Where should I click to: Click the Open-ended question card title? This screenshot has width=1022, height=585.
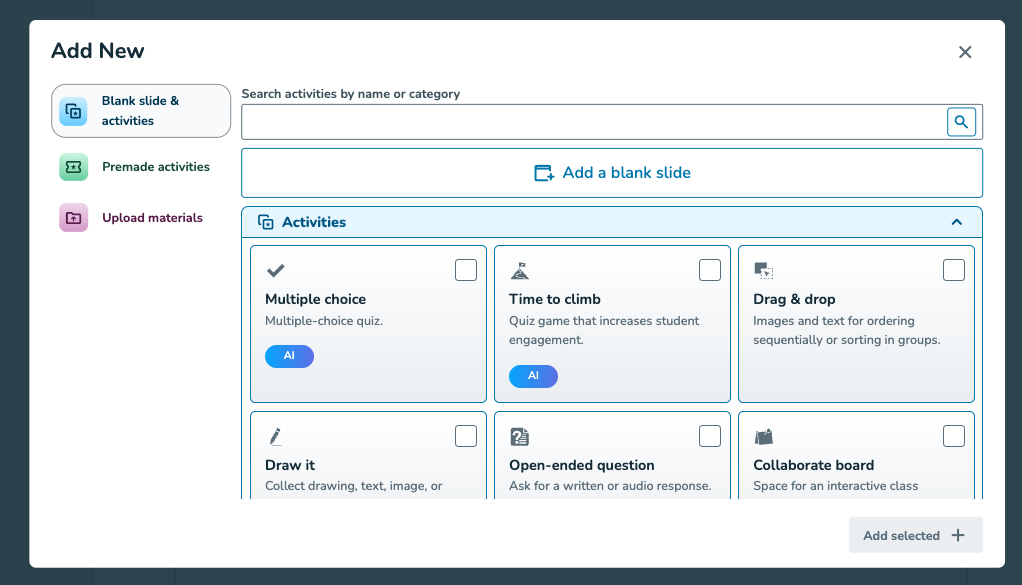coord(581,465)
